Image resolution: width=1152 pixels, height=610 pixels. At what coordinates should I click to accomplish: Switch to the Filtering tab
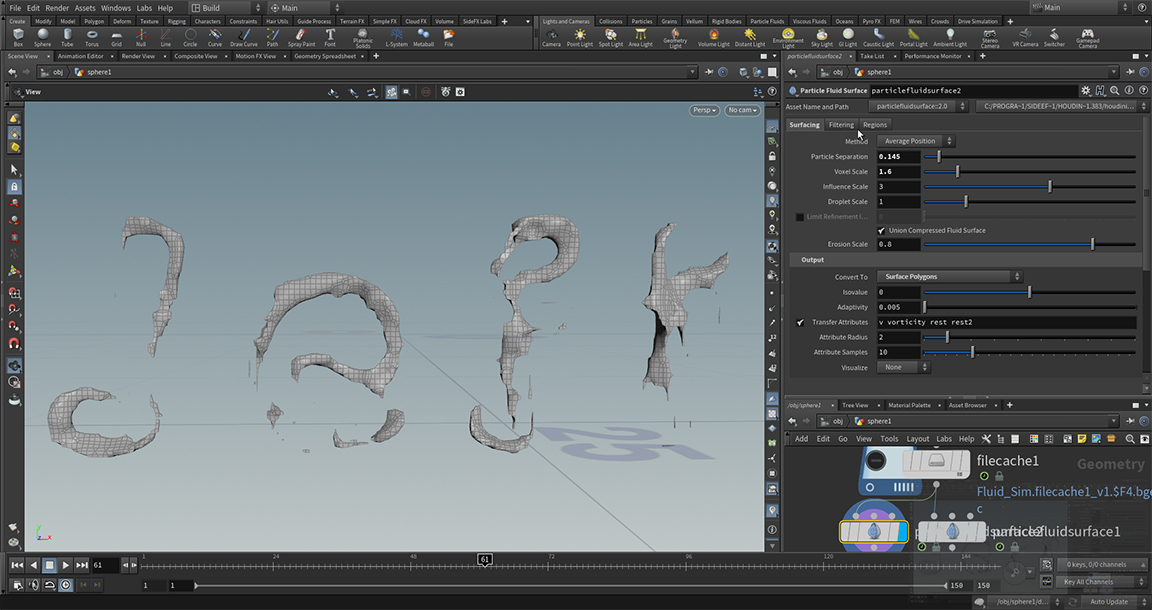pyautogui.click(x=841, y=125)
